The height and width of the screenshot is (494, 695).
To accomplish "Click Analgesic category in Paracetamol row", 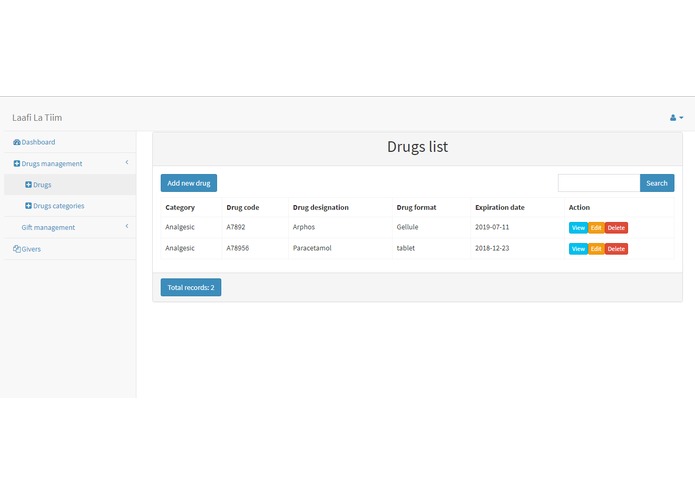I will pyautogui.click(x=180, y=248).
